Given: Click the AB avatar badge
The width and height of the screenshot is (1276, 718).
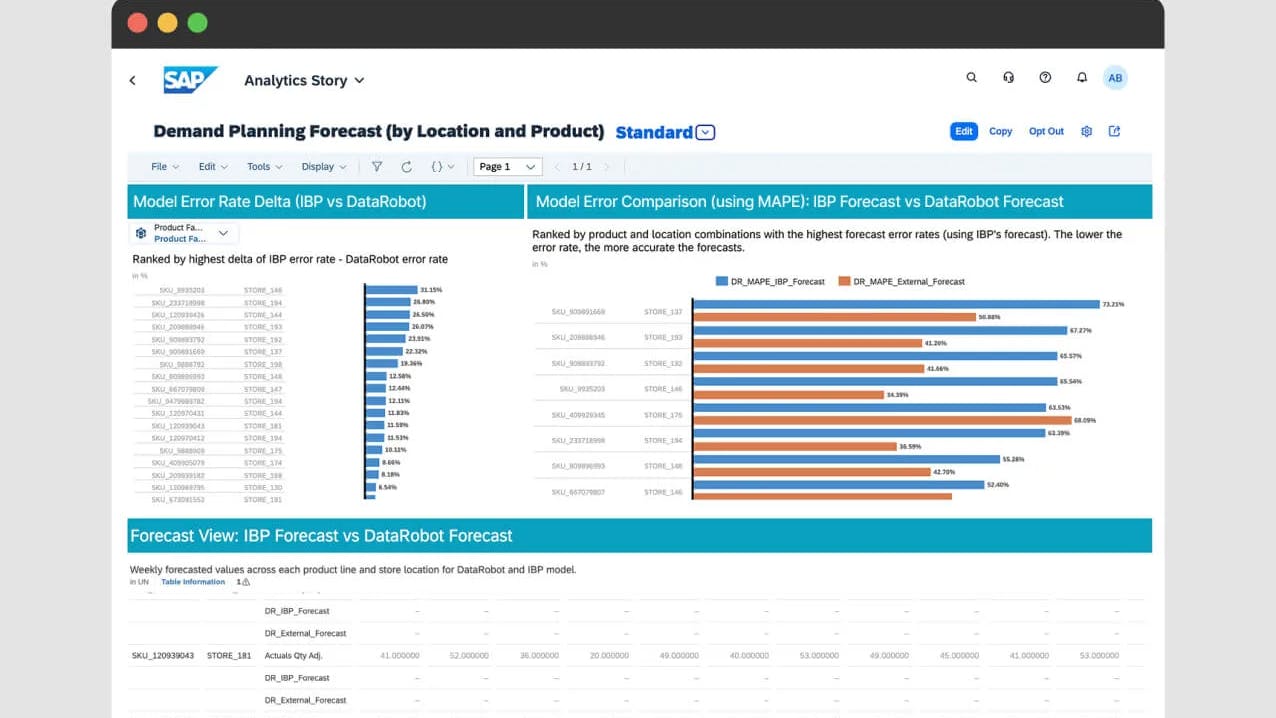Looking at the screenshot, I should [x=1115, y=77].
